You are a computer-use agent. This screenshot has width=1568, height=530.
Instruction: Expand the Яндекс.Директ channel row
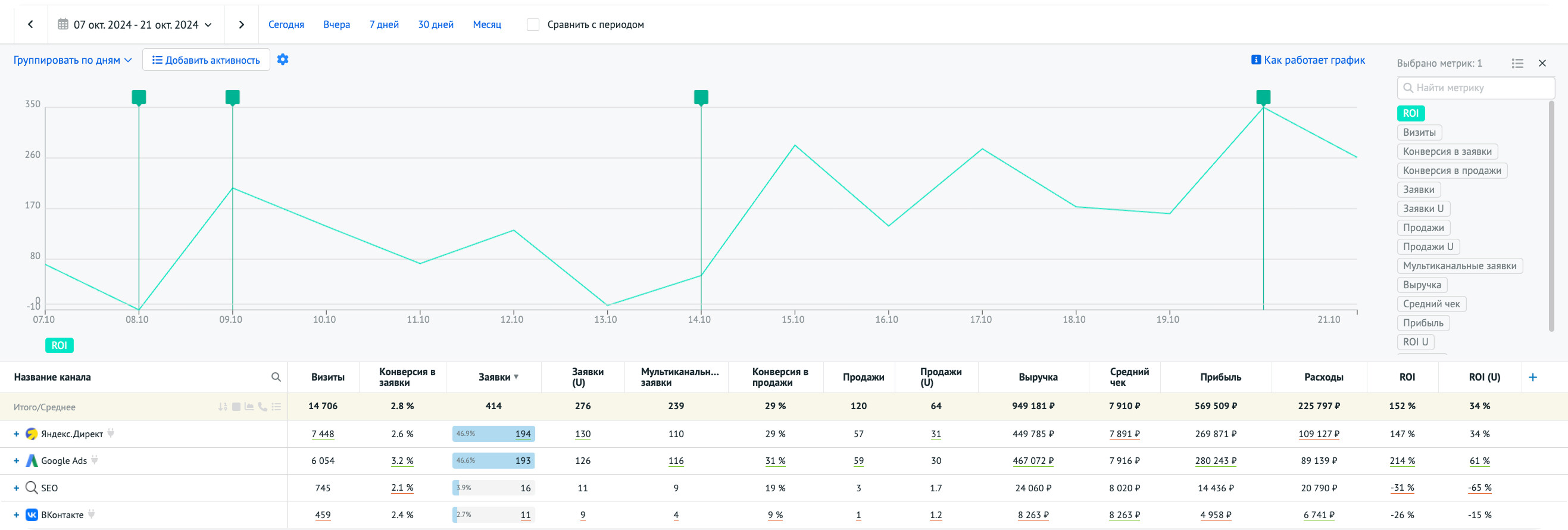(x=17, y=434)
